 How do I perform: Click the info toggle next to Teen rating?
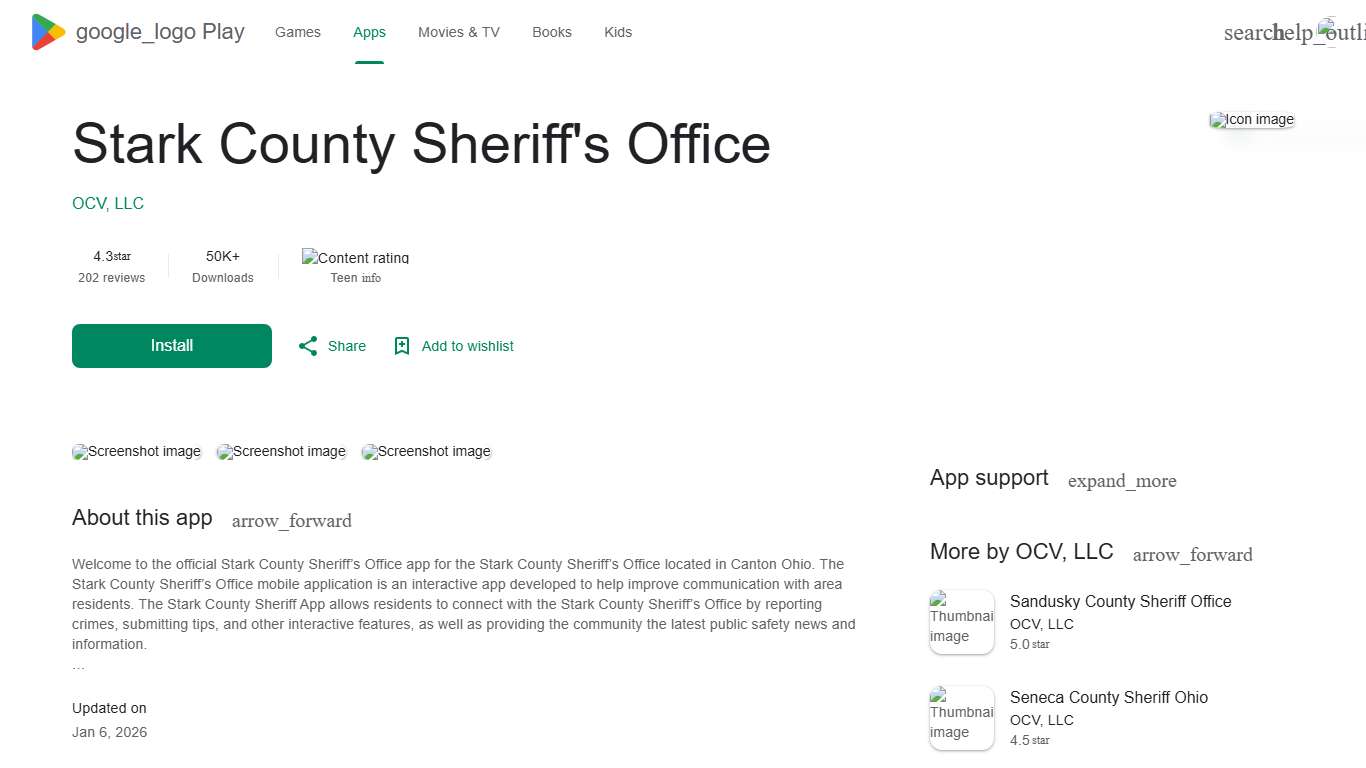click(373, 278)
